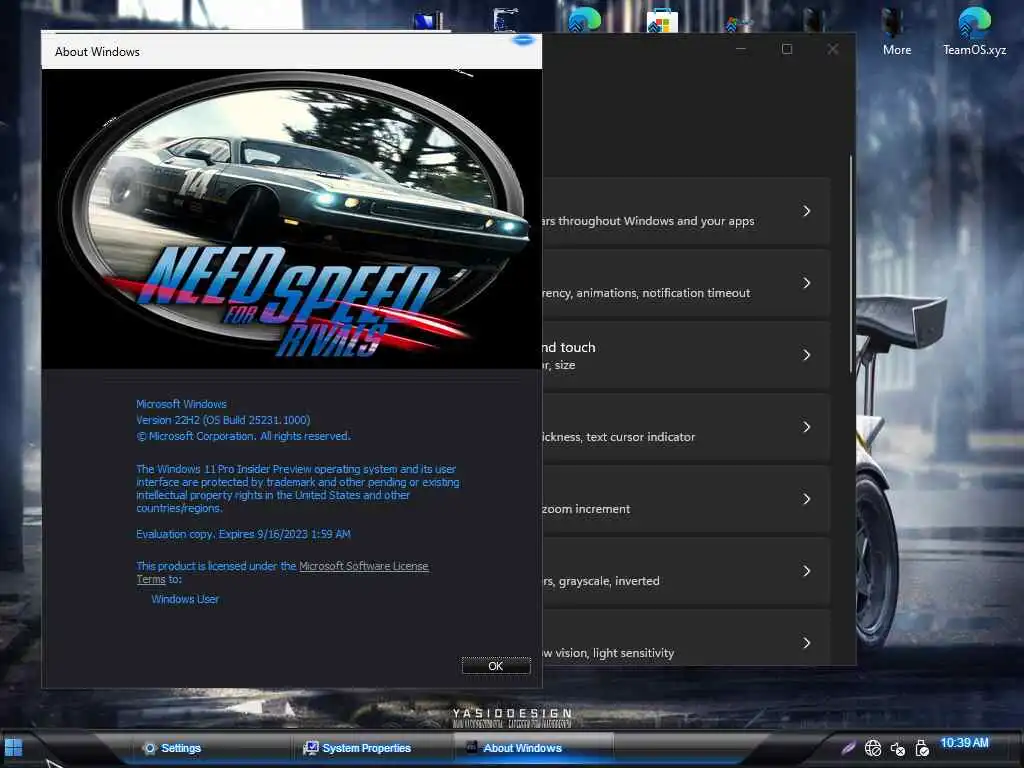Click the 'About Windows' dialog title bar
1024x768 pixels.
tap(292, 51)
